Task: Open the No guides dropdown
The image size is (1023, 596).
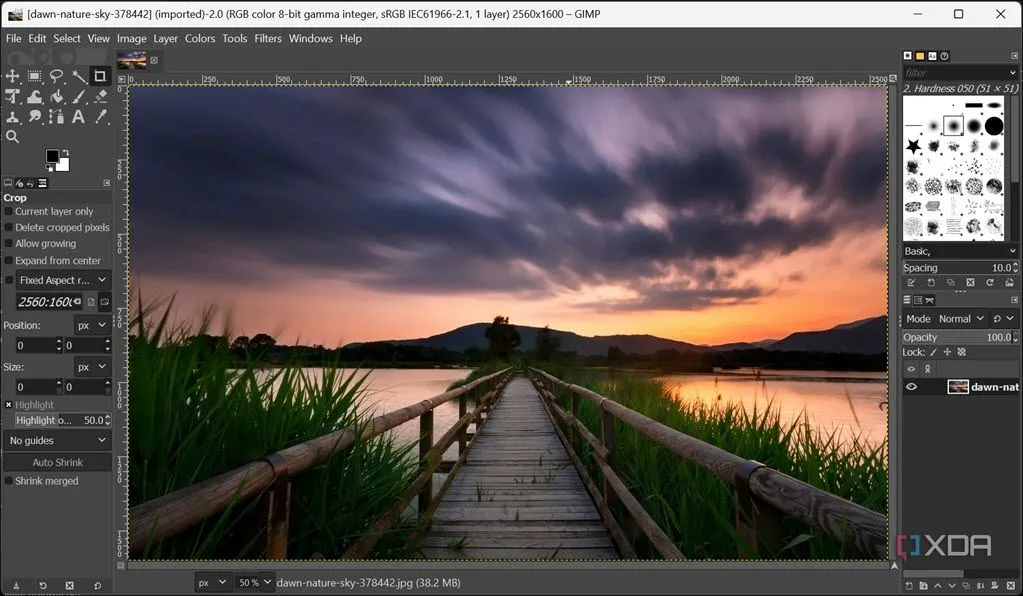Action: [56, 440]
